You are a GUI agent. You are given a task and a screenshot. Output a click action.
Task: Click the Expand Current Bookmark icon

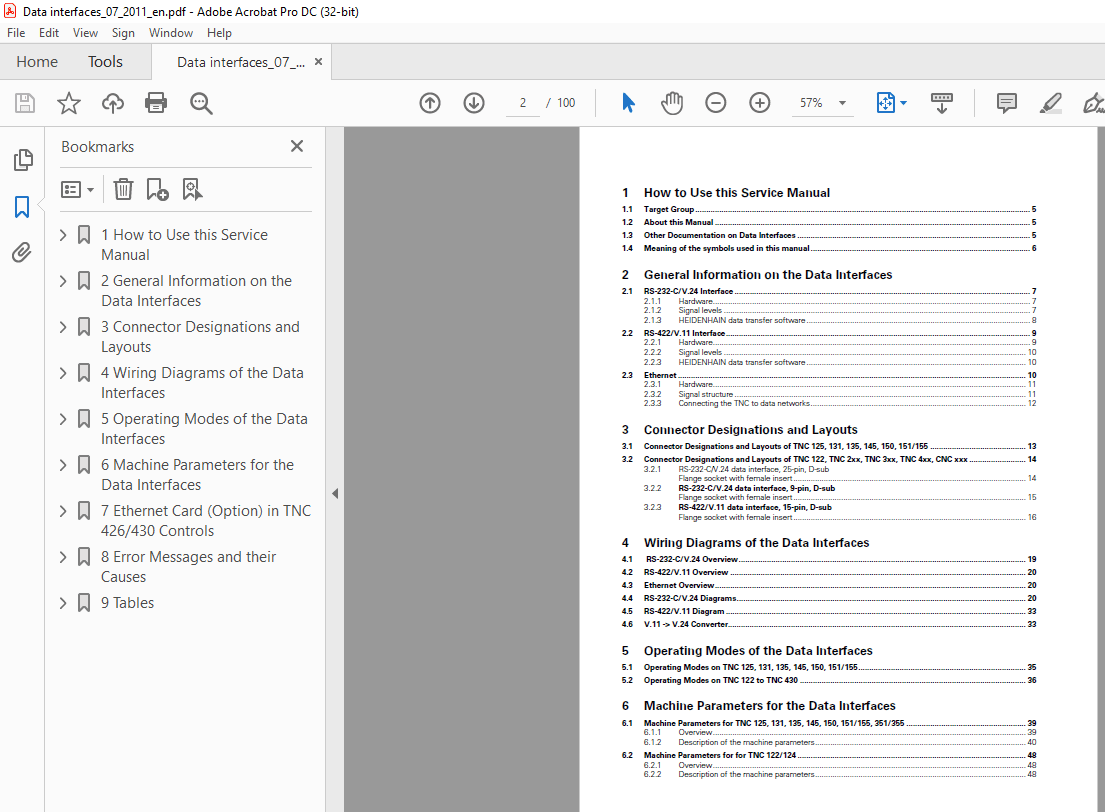click(x=192, y=189)
